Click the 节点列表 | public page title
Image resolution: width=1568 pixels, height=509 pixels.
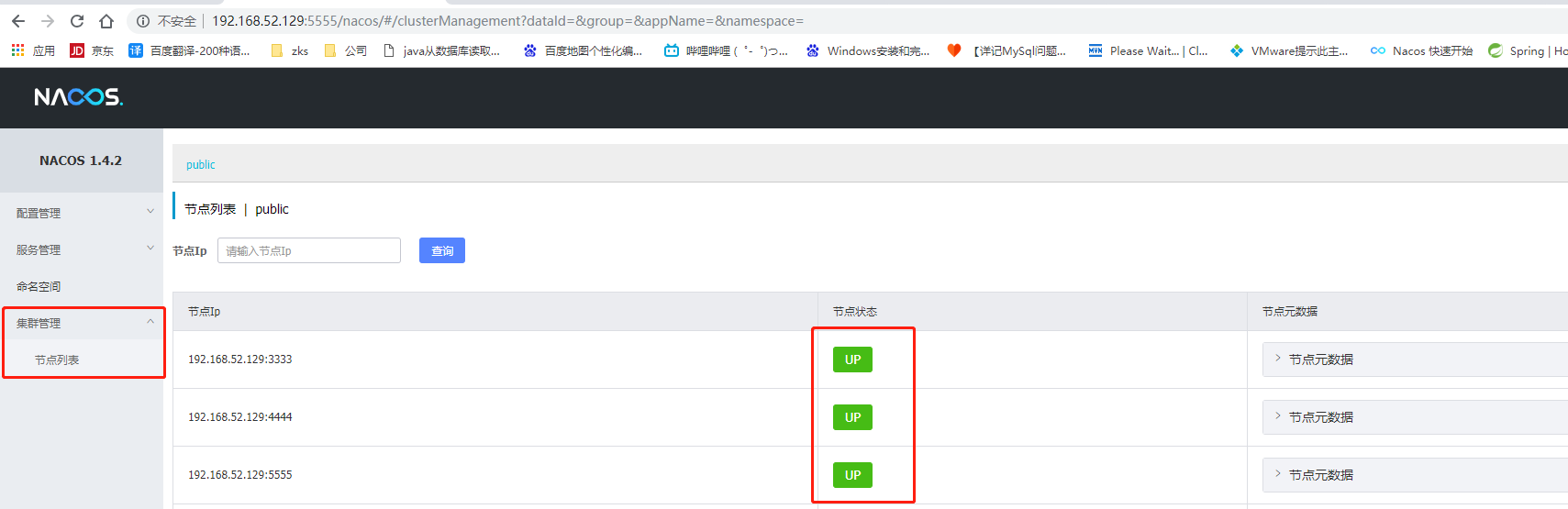pyautogui.click(x=237, y=209)
